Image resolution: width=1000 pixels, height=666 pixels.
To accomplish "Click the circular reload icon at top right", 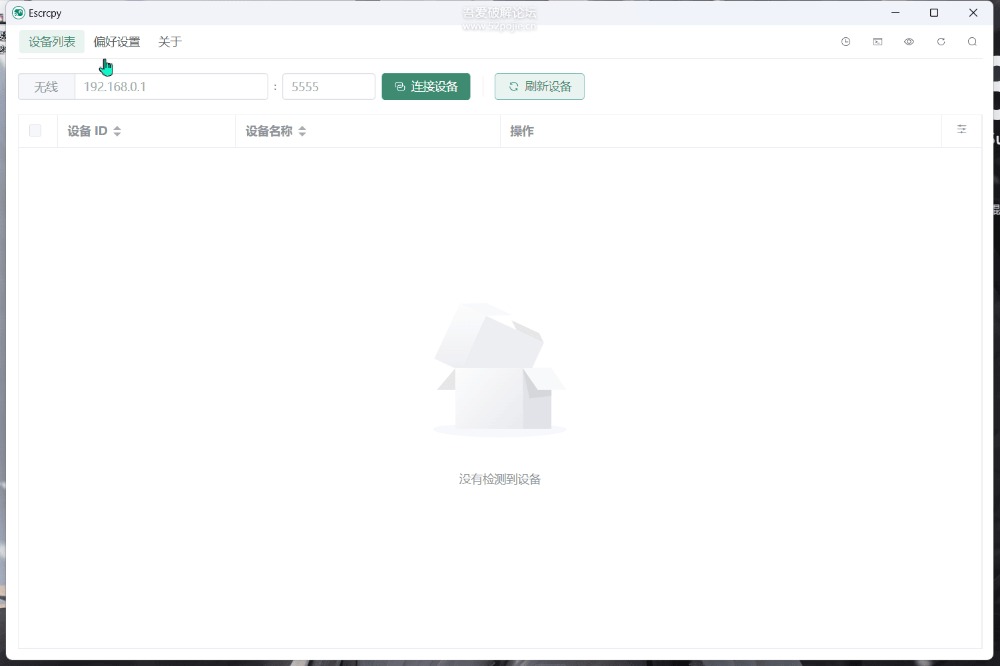I will 941,42.
